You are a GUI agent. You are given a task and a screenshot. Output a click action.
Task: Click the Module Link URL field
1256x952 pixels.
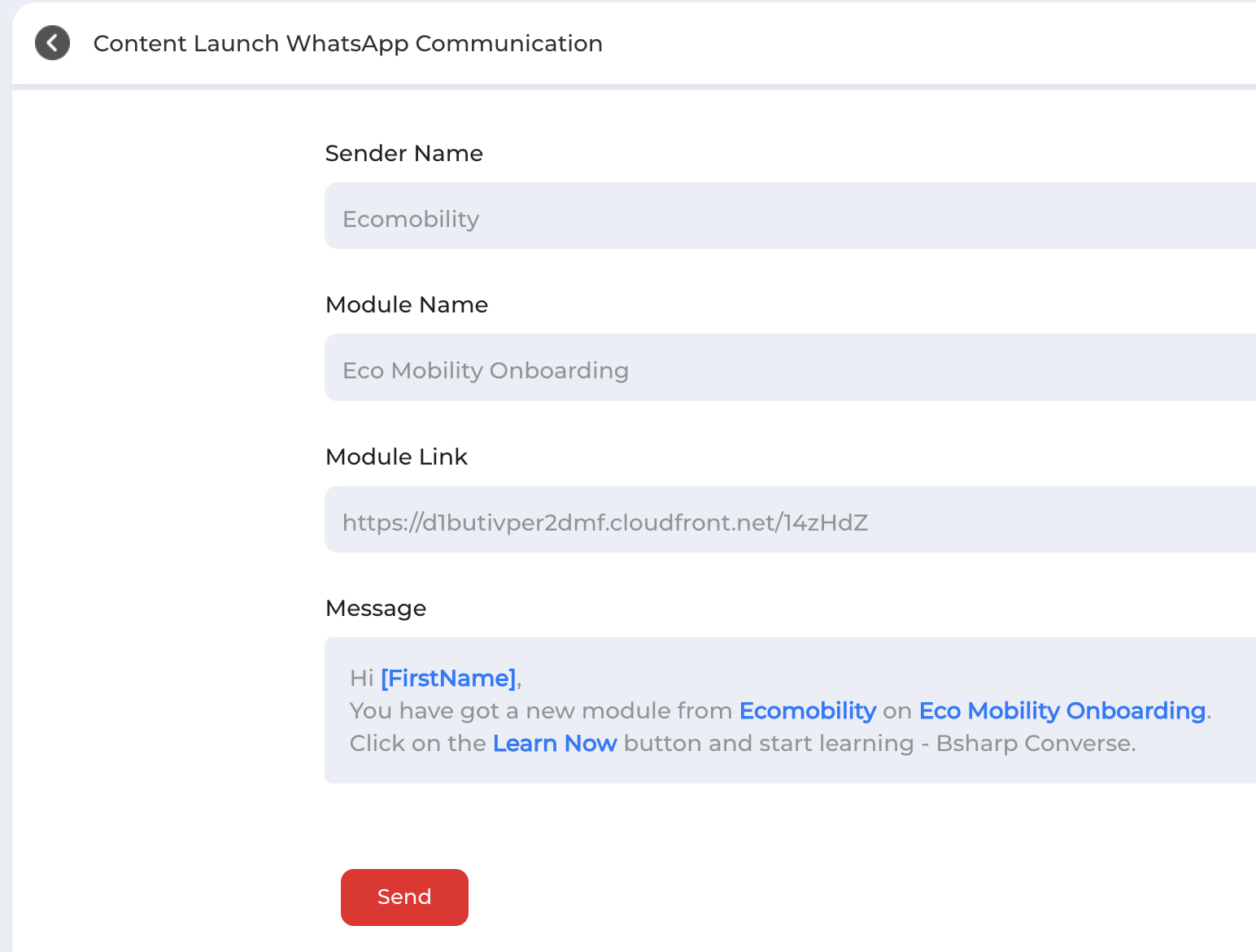pyautogui.click(x=790, y=519)
